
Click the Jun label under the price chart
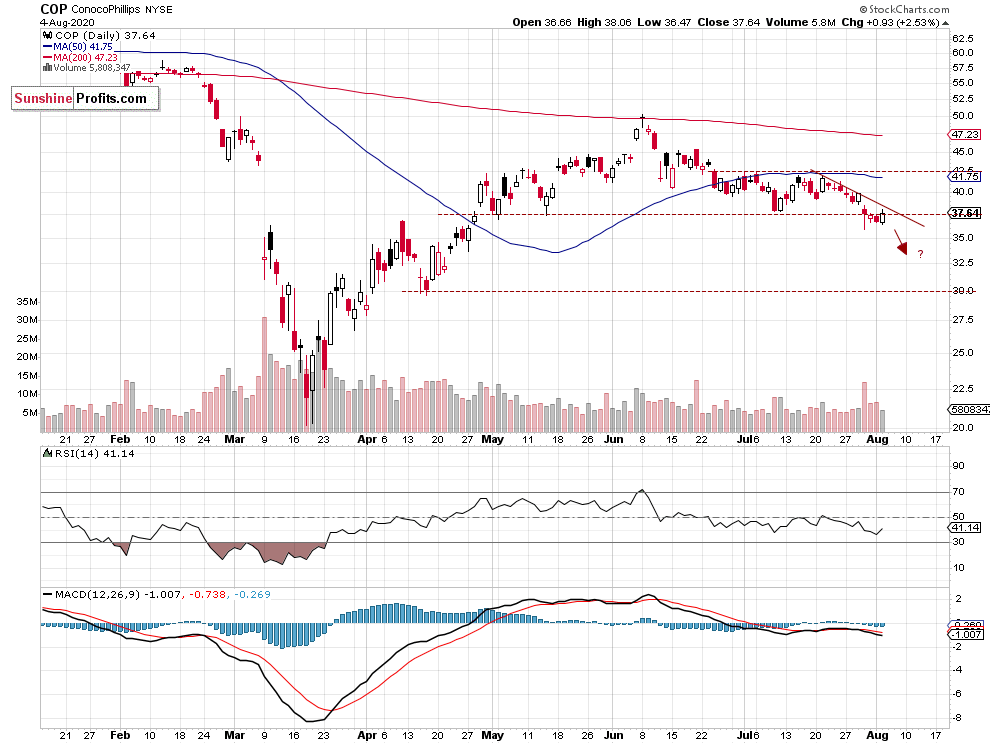pos(613,439)
